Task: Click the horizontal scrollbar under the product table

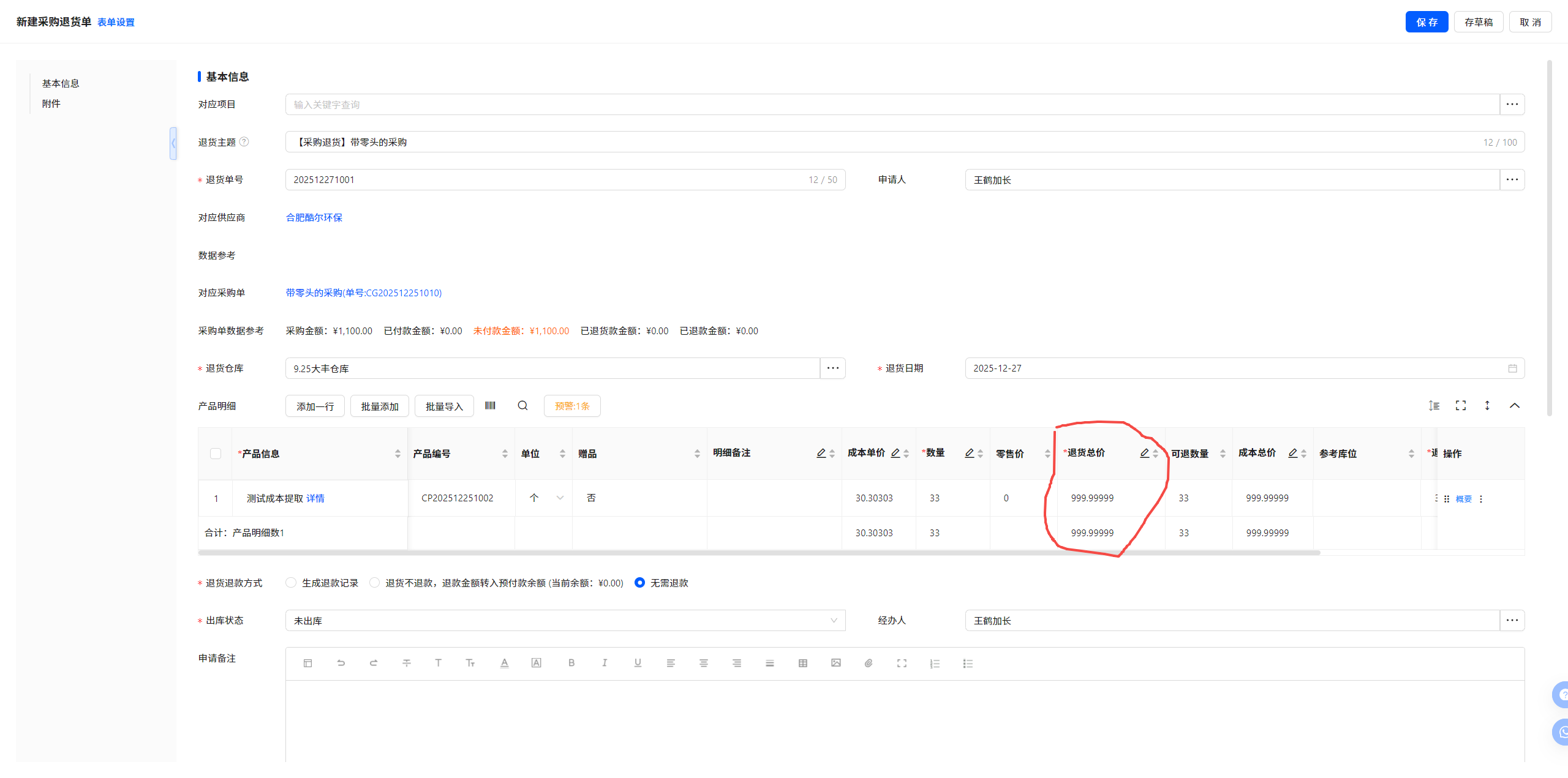Action: pos(758,553)
